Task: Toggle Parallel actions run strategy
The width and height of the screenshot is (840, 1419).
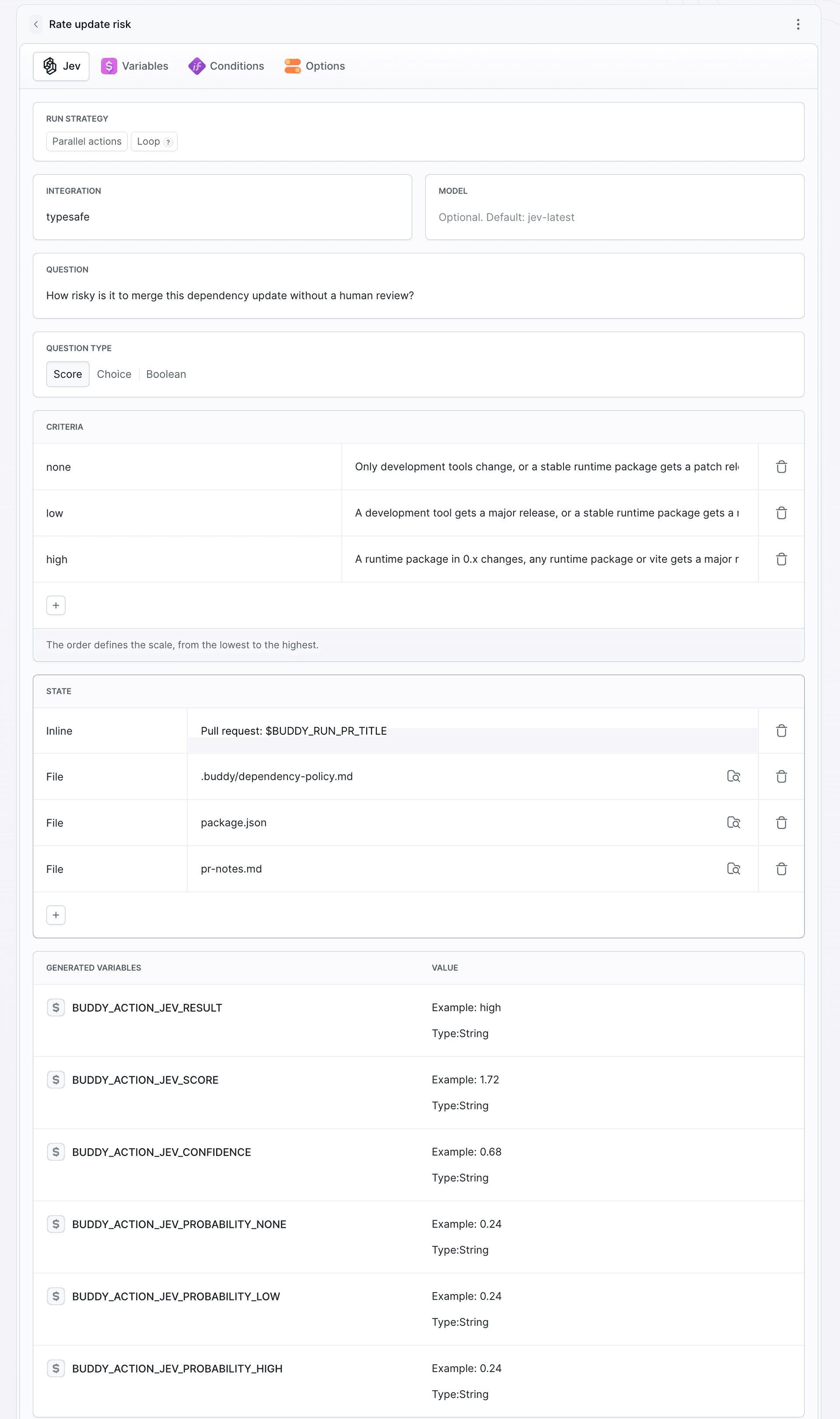Action: 87,141
